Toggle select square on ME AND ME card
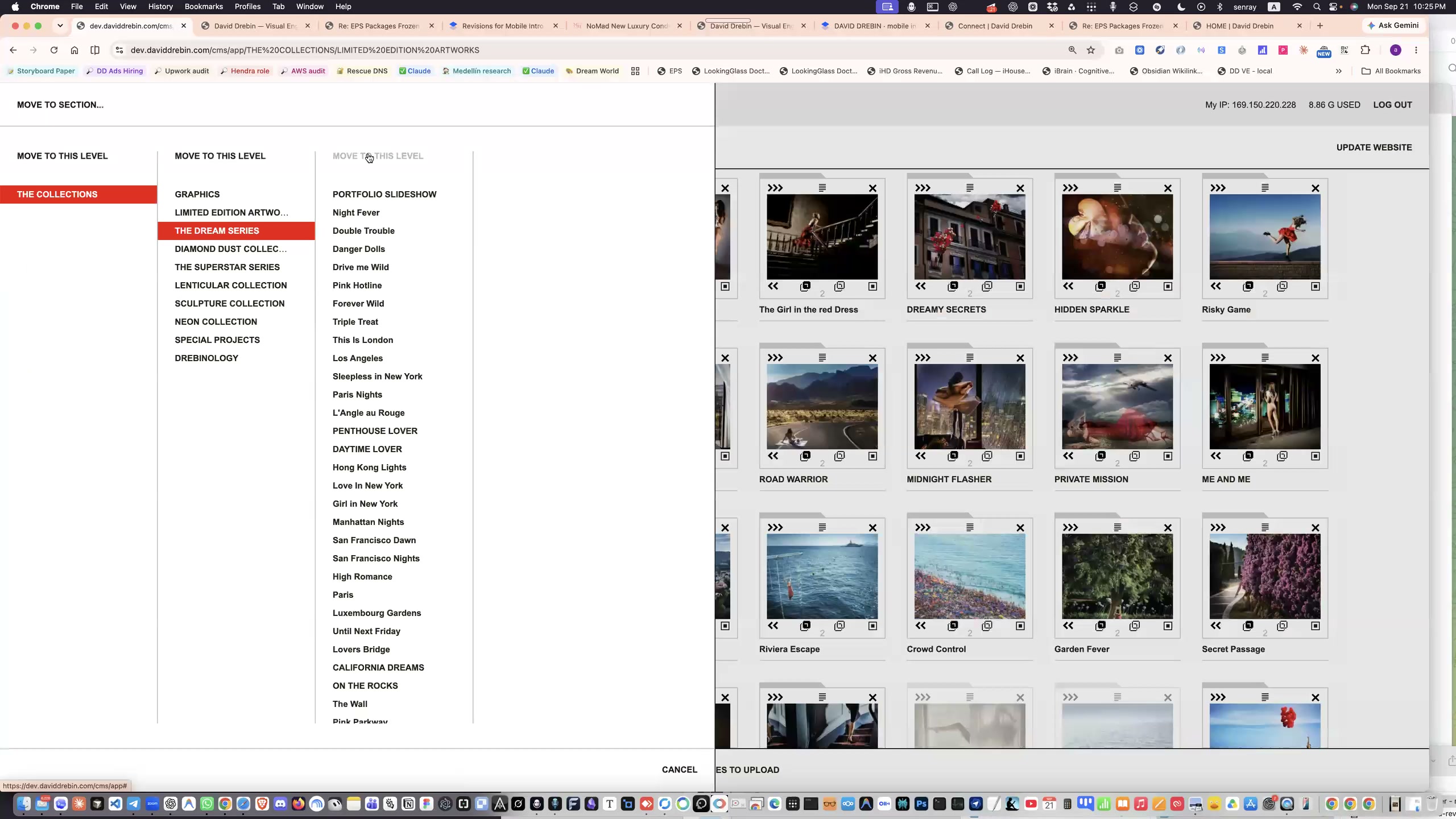 [1316, 456]
